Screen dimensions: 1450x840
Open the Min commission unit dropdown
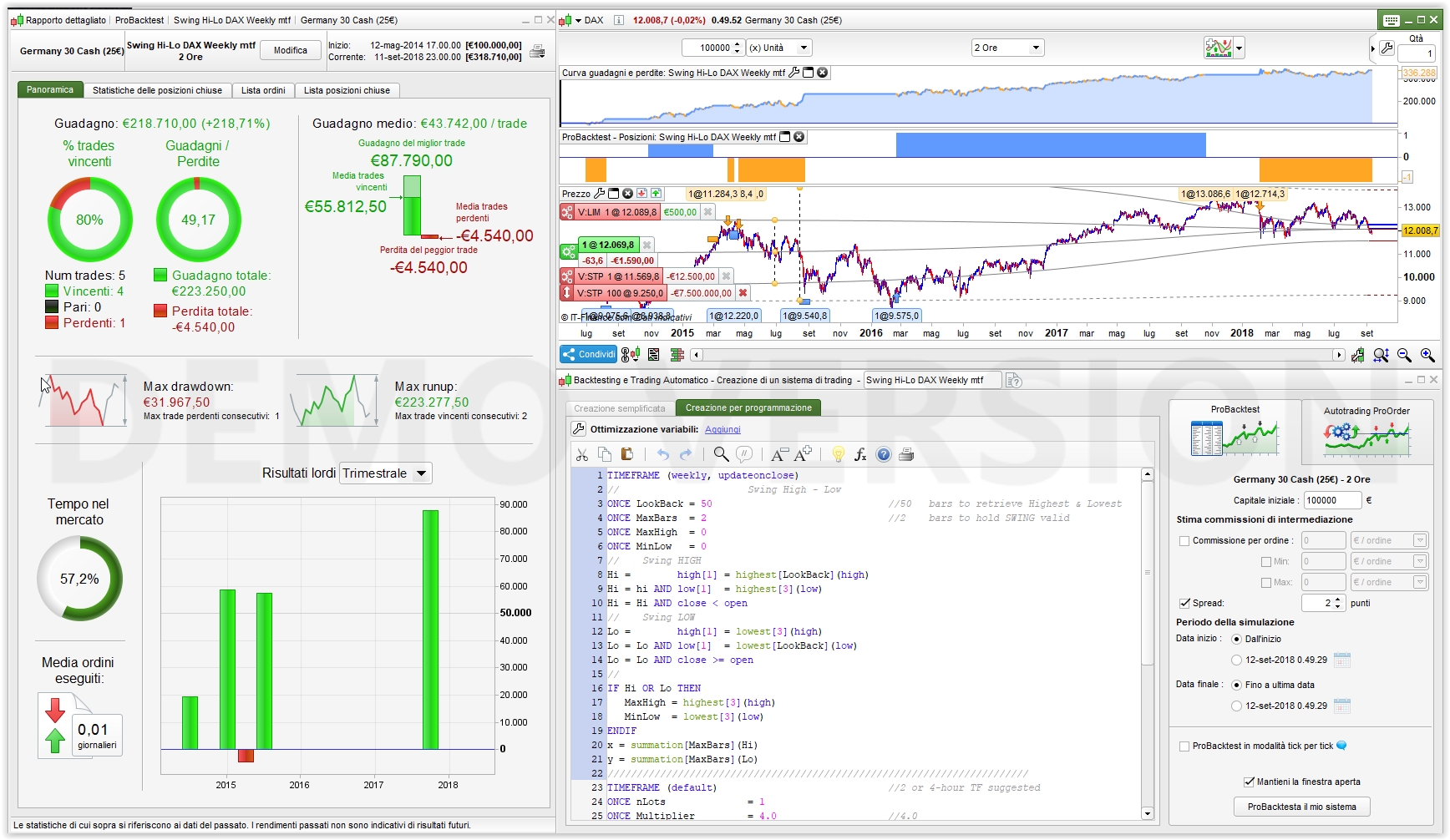tap(1389, 562)
